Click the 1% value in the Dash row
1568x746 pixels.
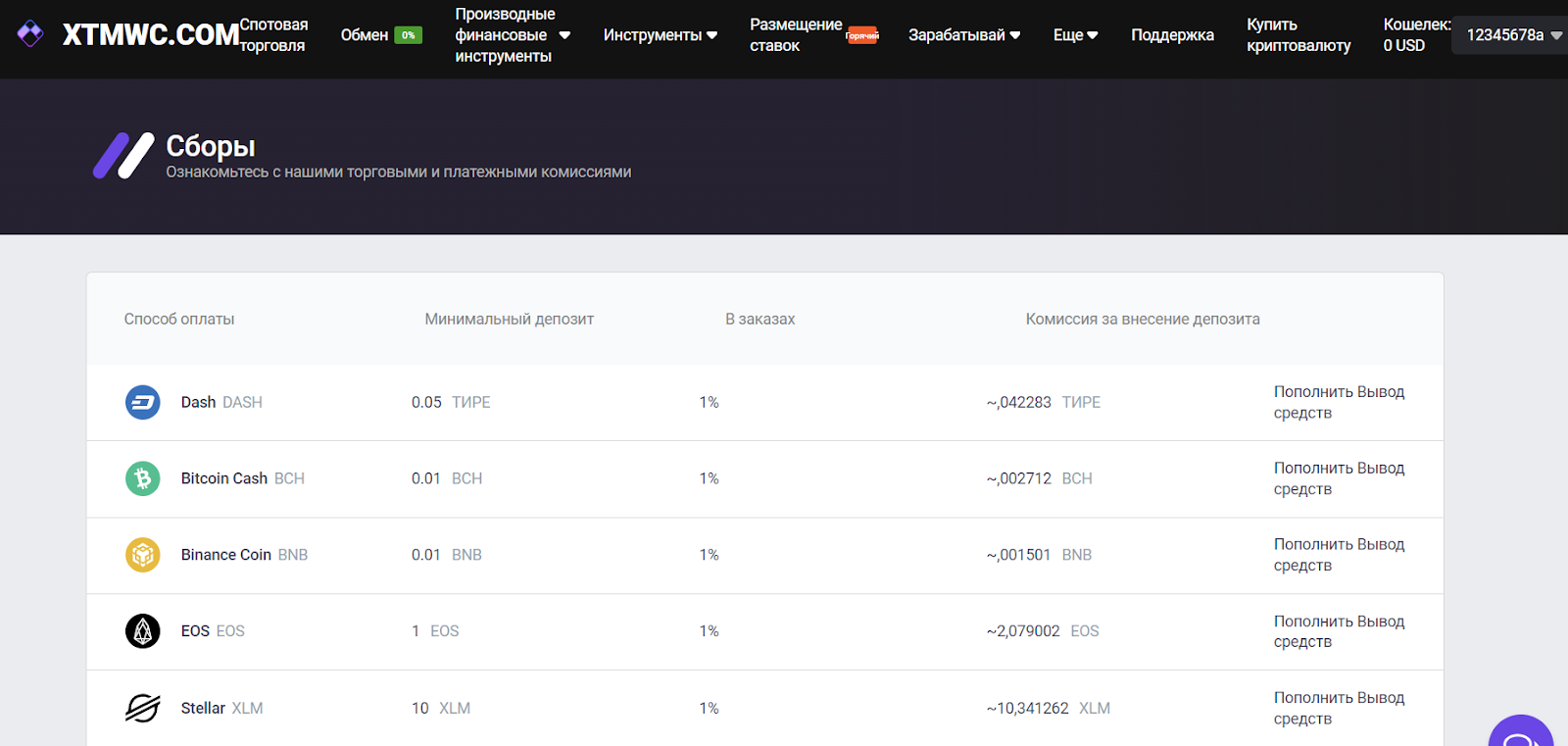(710, 402)
